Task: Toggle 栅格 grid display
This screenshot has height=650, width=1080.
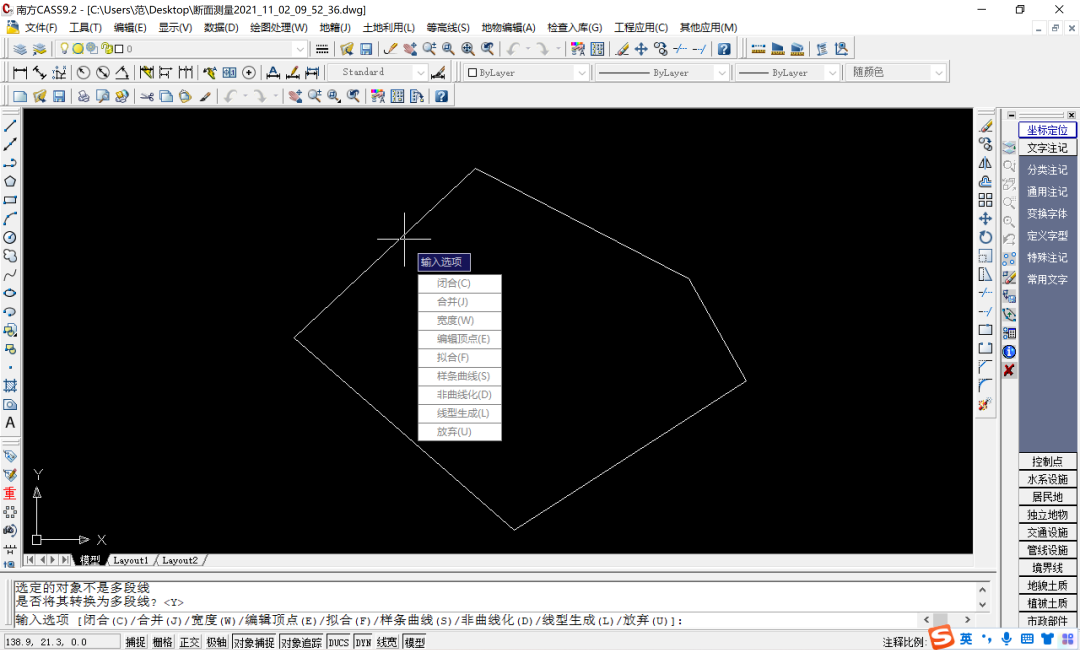Action: pos(162,642)
